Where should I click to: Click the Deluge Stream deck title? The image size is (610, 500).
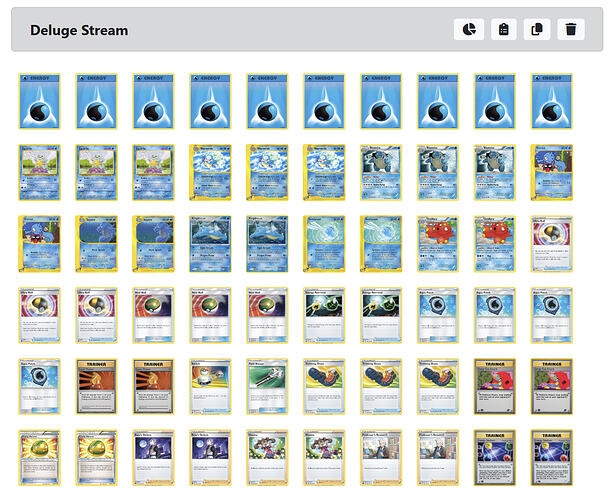click(79, 30)
